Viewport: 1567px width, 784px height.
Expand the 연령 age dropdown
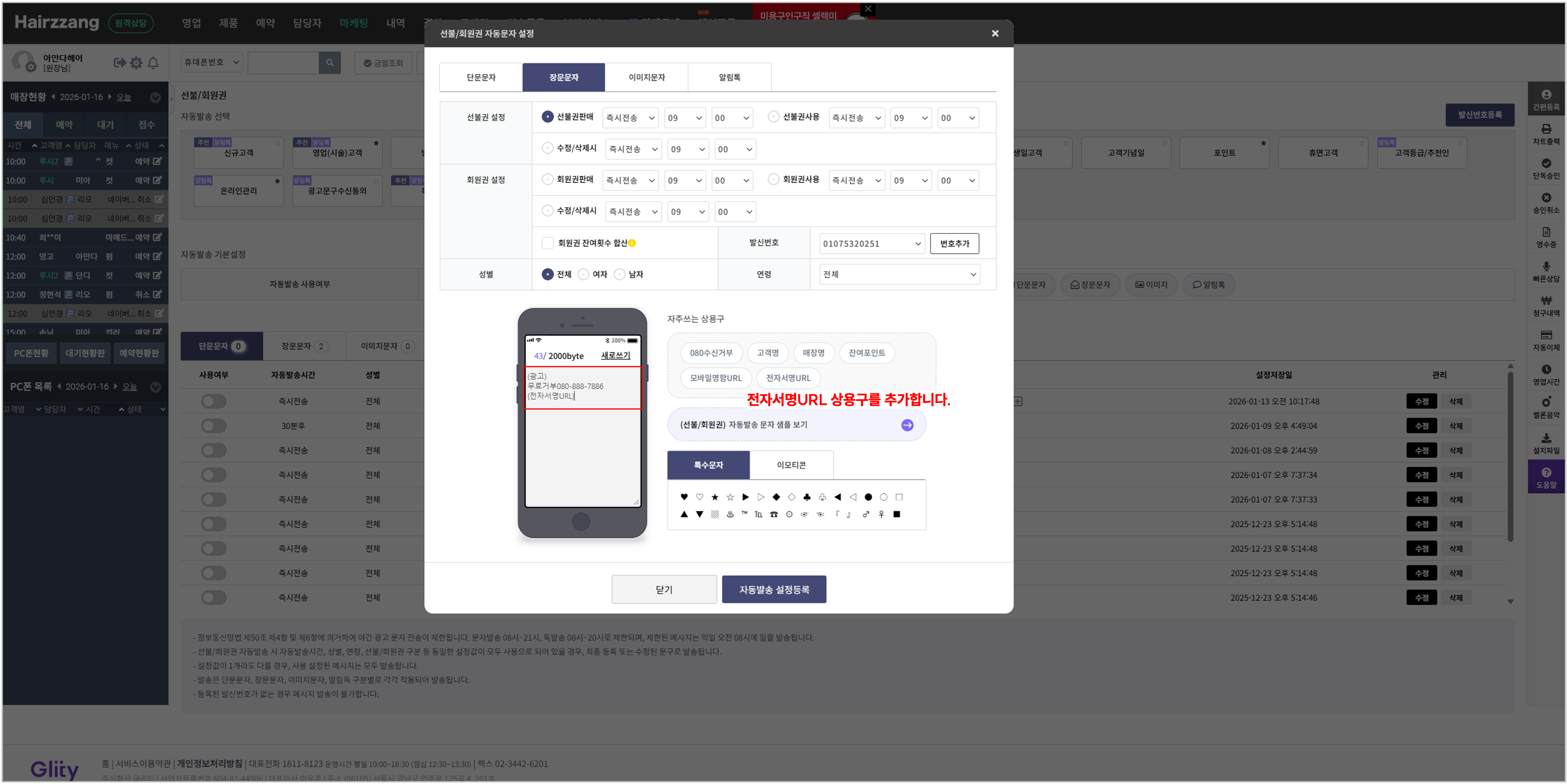[899, 274]
